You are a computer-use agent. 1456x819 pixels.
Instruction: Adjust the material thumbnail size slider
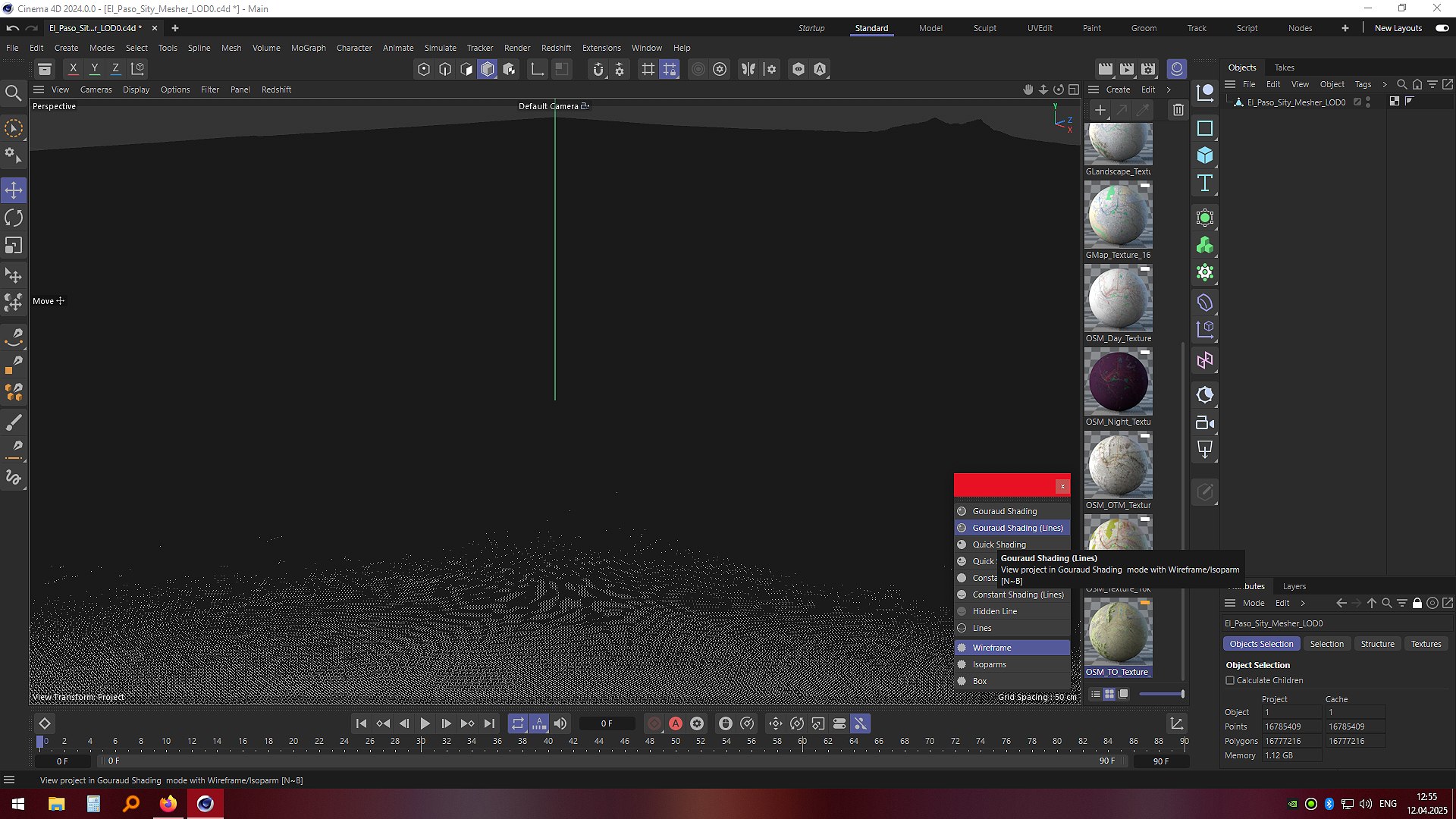(x=1161, y=694)
